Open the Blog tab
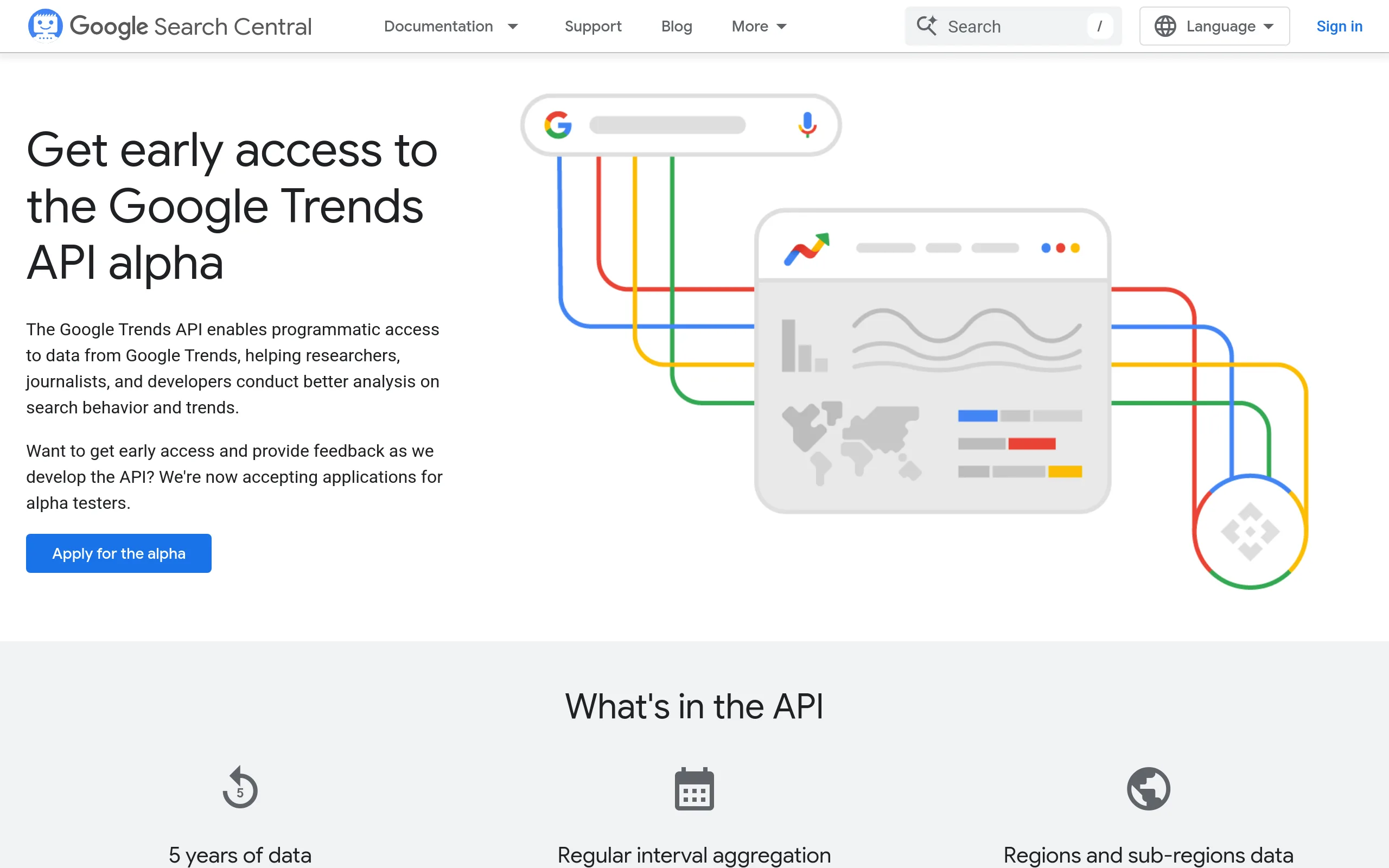Viewport: 1389px width, 868px height. coord(676,27)
